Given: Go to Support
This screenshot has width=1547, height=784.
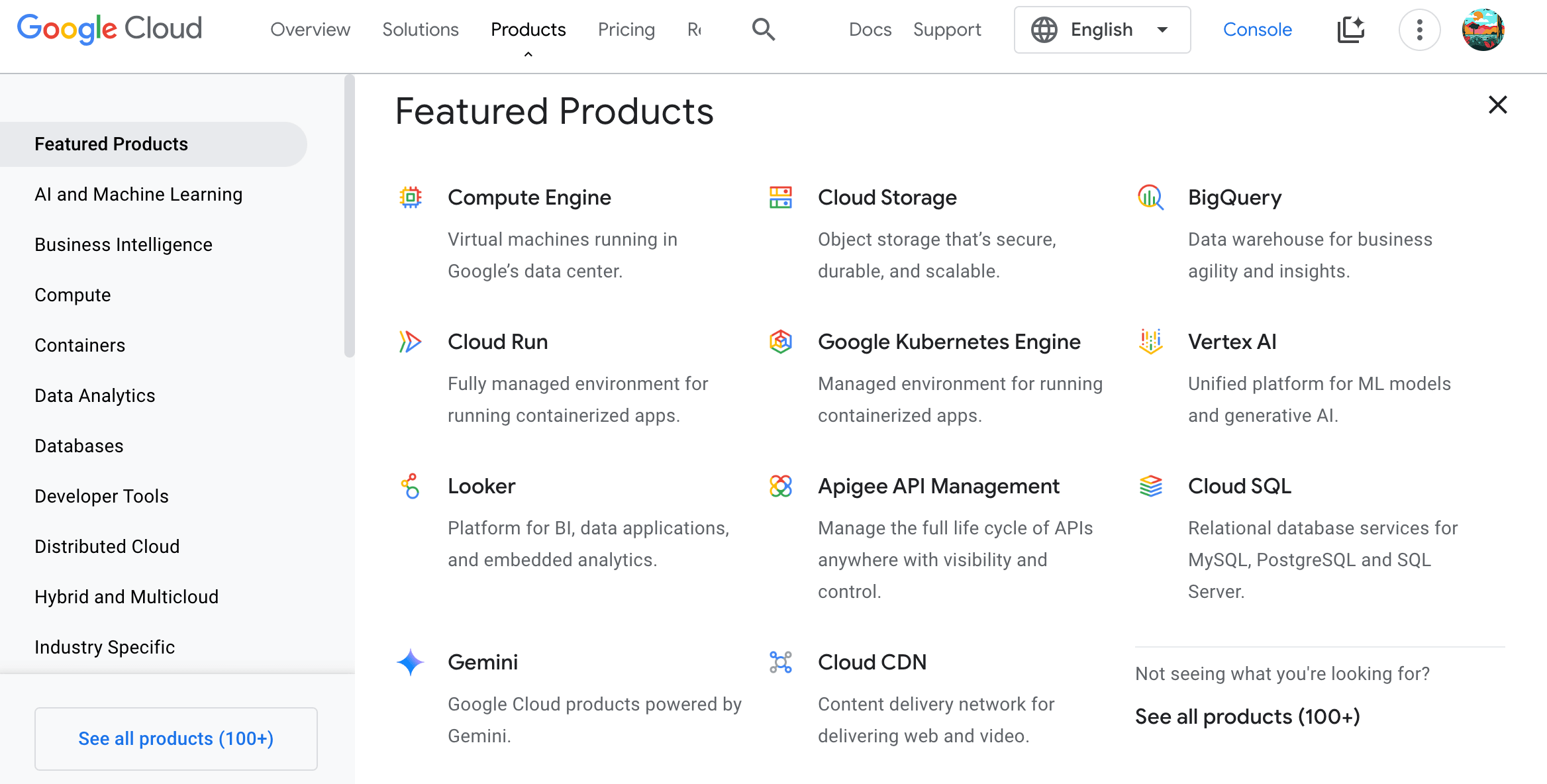Looking at the screenshot, I should (x=947, y=29).
